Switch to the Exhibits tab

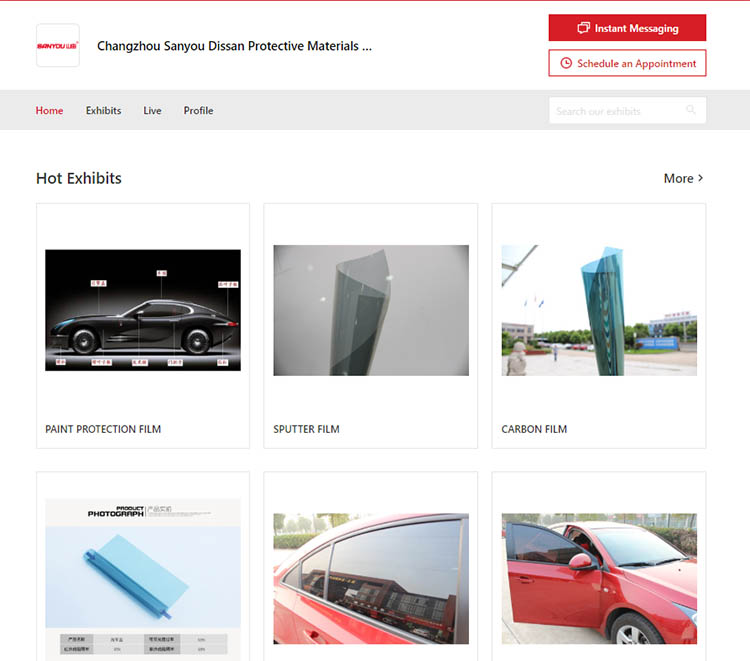tap(103, 111)
